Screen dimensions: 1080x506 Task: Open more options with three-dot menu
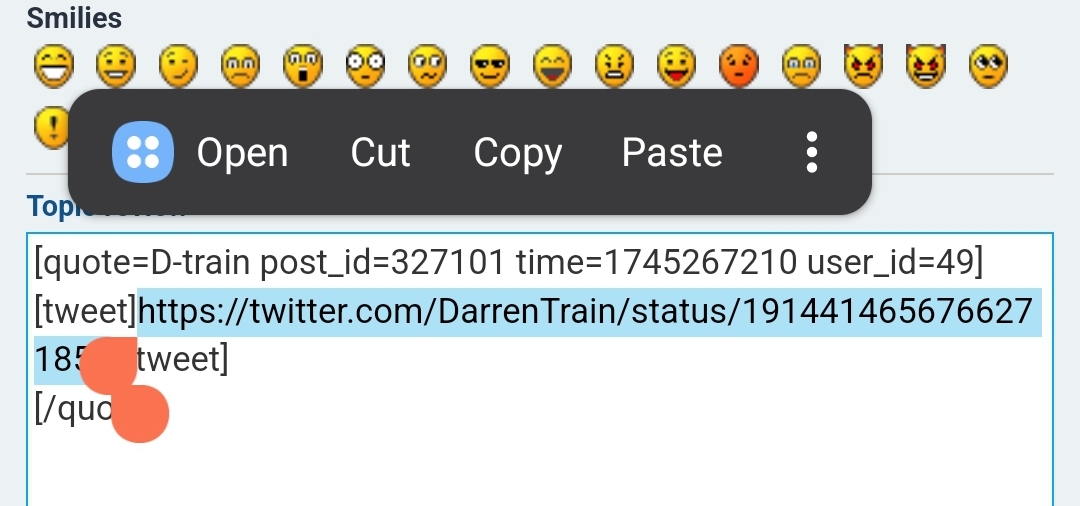point(812,152)
